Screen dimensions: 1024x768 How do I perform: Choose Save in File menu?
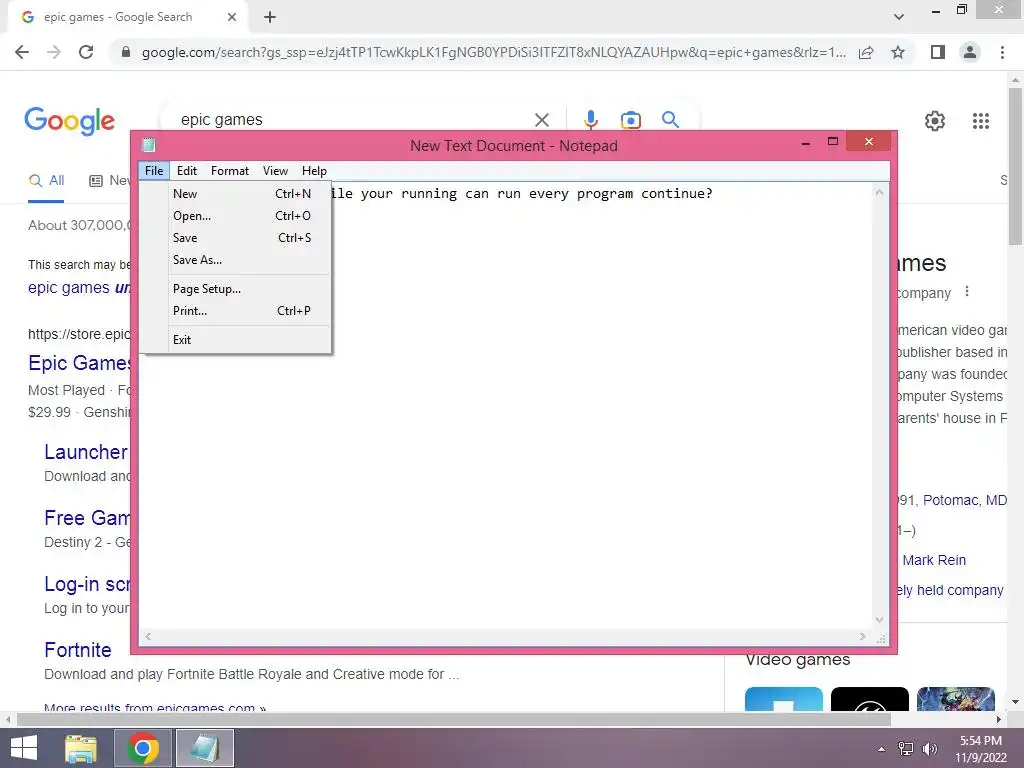(235, 238)
